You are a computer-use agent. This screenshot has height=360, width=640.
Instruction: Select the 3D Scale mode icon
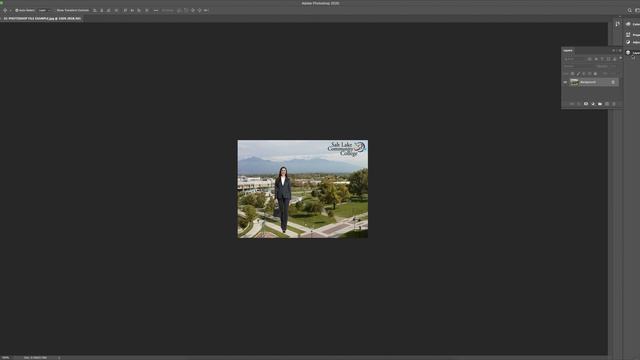[x=206, y=10]
